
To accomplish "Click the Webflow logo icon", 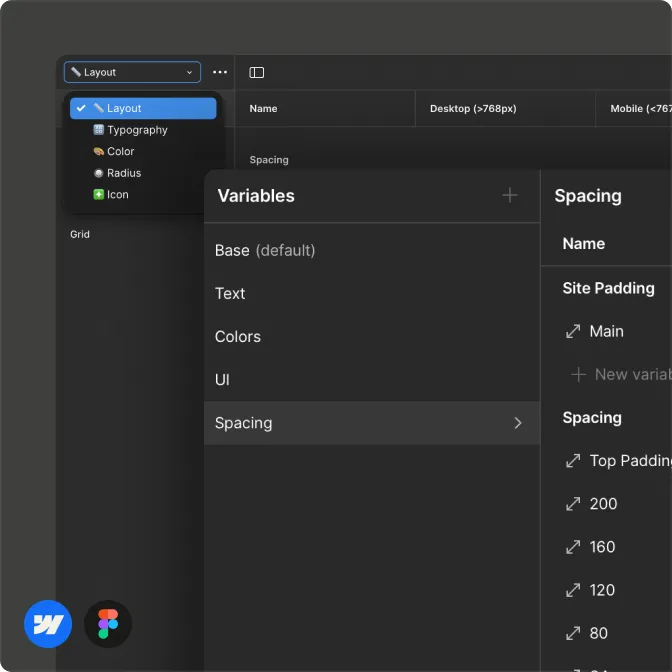I will (48, 625).
